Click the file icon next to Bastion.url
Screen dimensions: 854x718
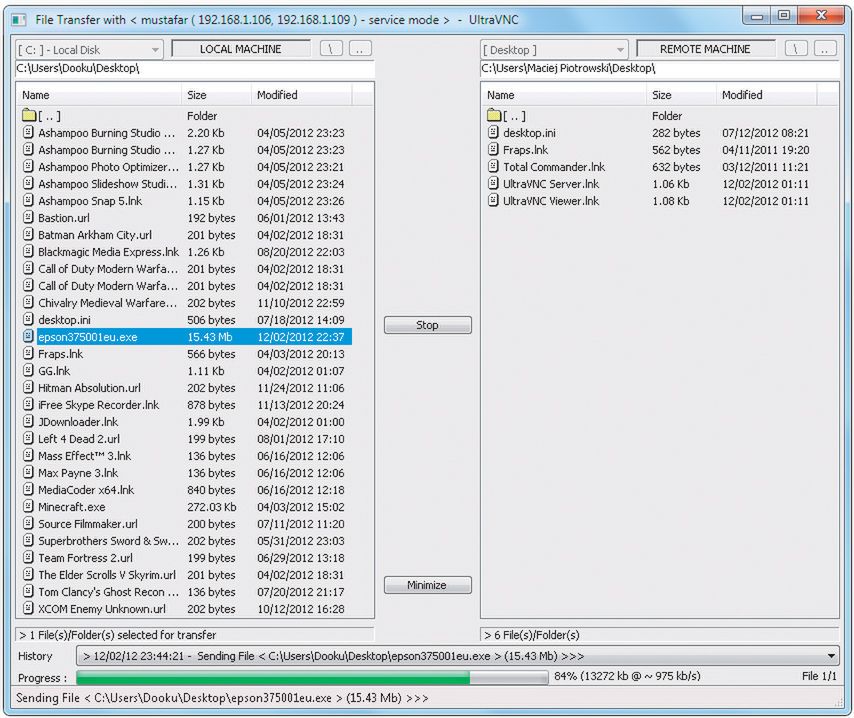coord(28,217)
